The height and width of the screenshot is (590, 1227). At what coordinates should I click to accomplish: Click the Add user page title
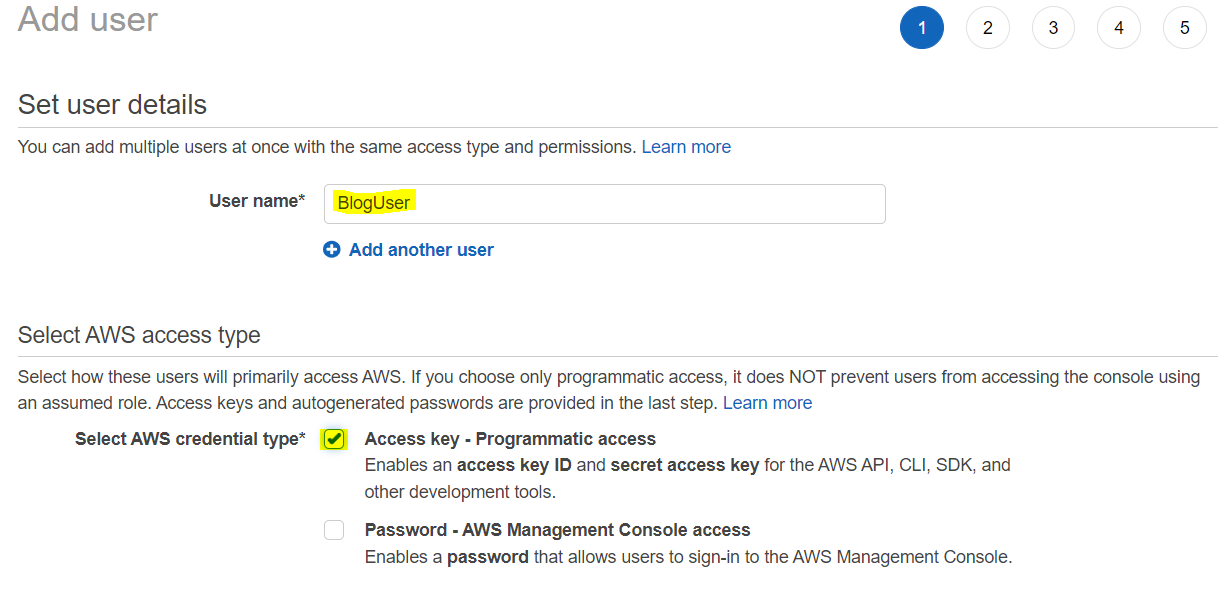88,19
